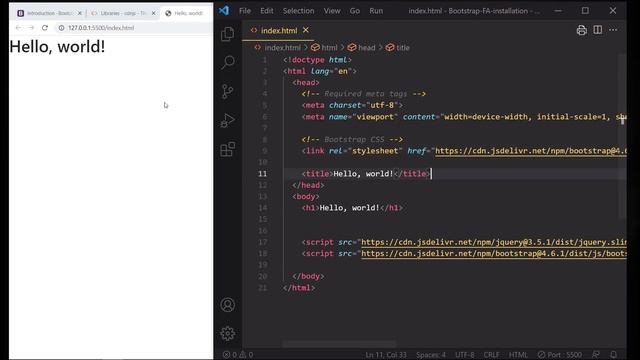Open the Bootstrap JS CDN link on line 18
The image size is (640, 360).
coord(494,253)
